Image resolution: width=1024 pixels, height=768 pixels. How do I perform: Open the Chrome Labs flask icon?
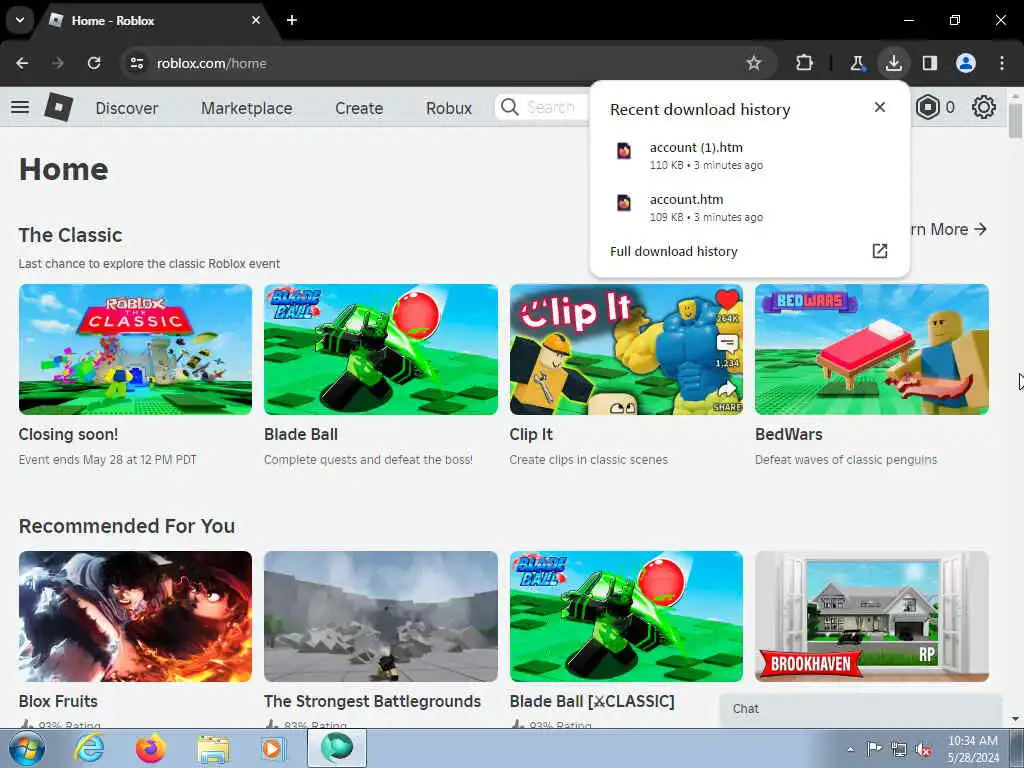pyautogui.click(x=857, y=63)
